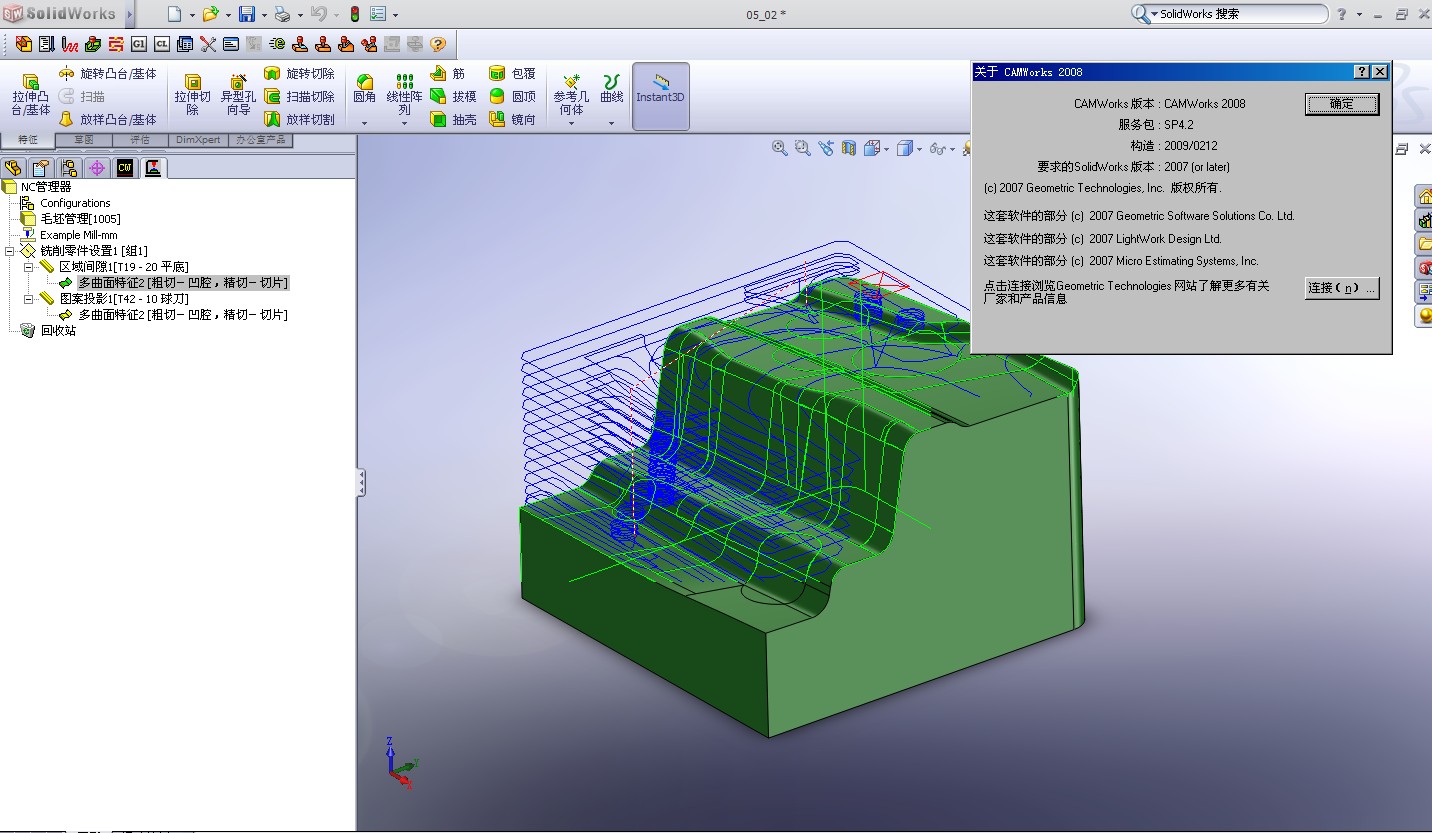
Task: Switch to the 评估 tab
Action: point(140,140)
